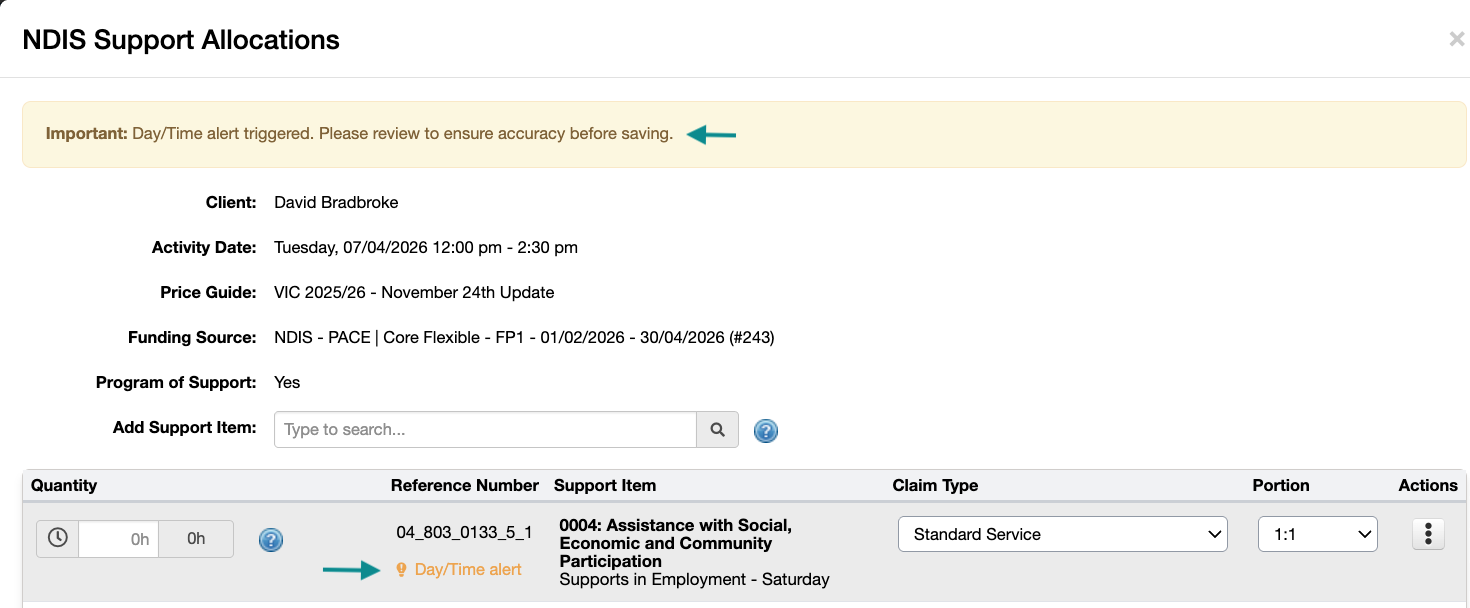Click the Quantity column header
1470x608 pixels.
pyautogui.click(x=64, y=485)
